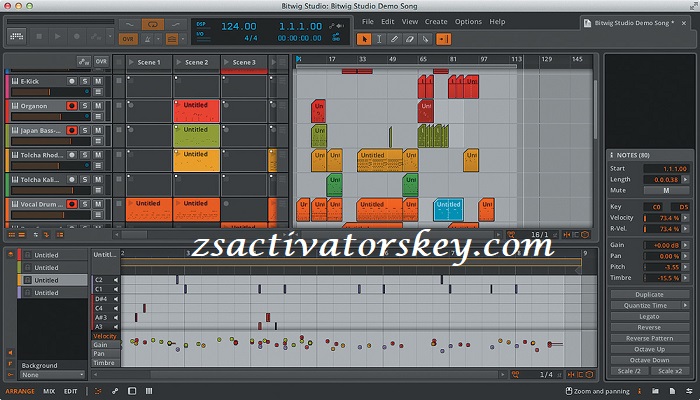This screenshot has height=400, width=700.
Task: Adjust the E-Kick track volume slider
Action: tap(47, 92)
